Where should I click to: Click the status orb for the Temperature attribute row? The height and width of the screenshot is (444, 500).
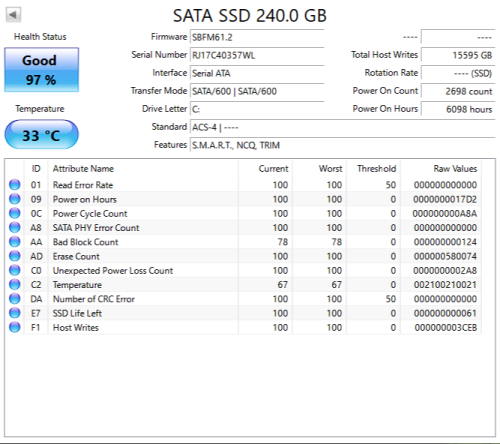click(x=14, y=285)
